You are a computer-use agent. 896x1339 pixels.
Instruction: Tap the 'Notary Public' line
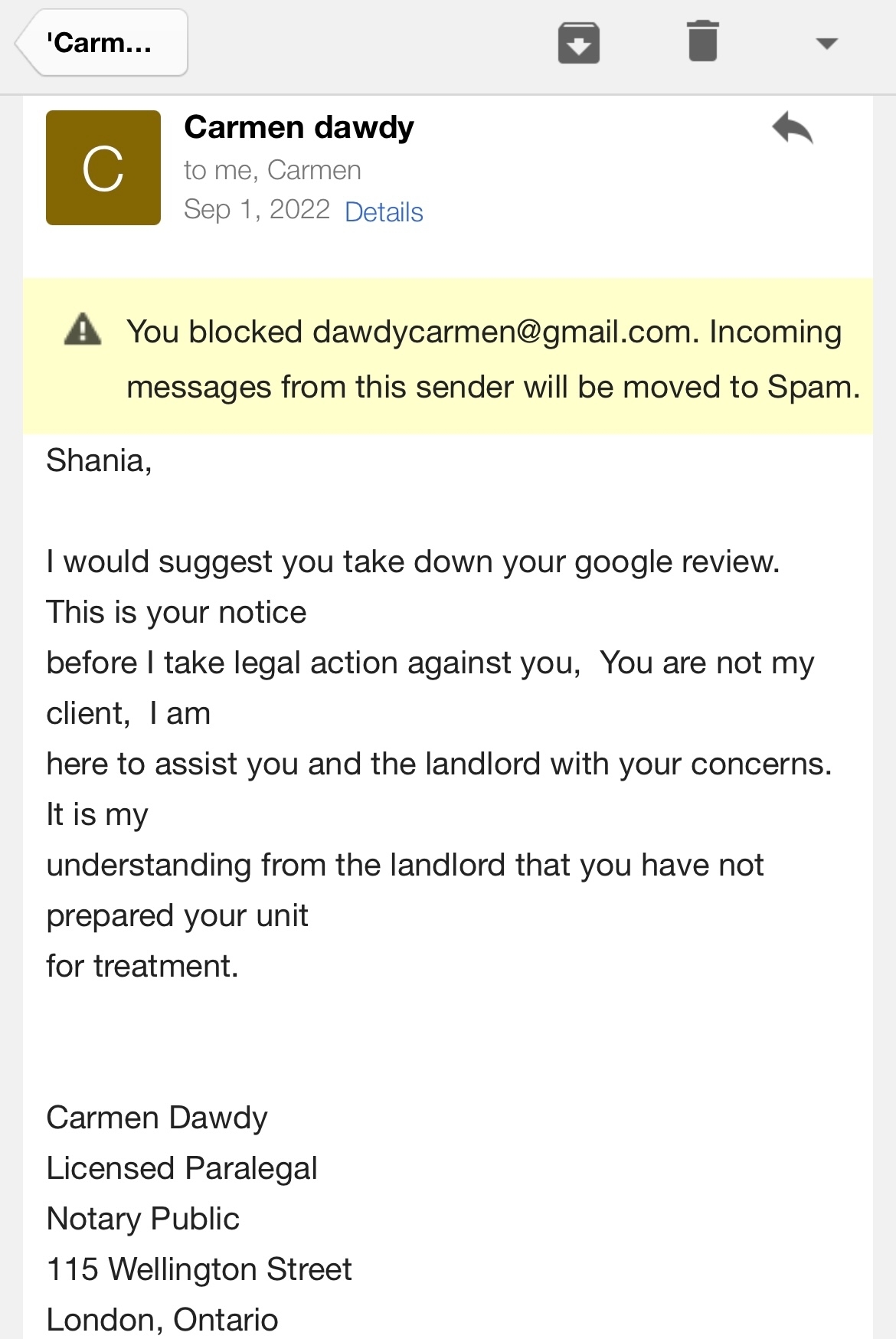point(142,1219)
